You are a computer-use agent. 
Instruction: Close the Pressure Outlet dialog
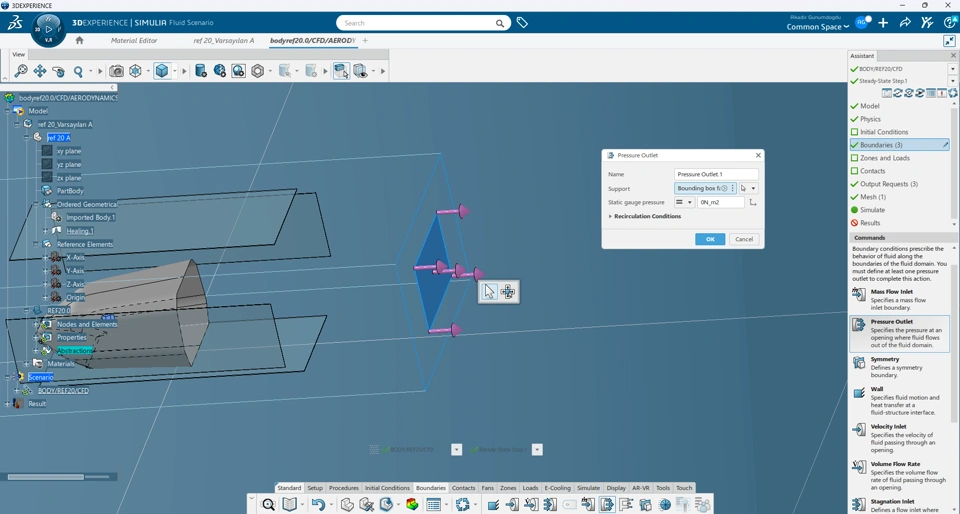pos(758,155)
